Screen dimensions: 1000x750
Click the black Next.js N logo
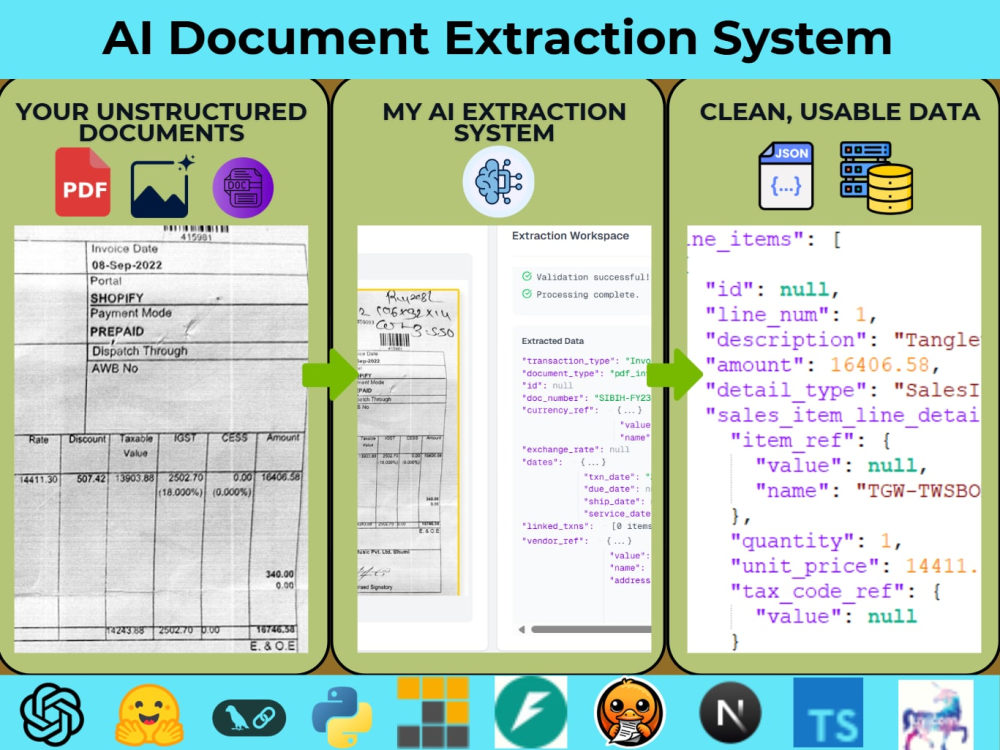[730, 713]
